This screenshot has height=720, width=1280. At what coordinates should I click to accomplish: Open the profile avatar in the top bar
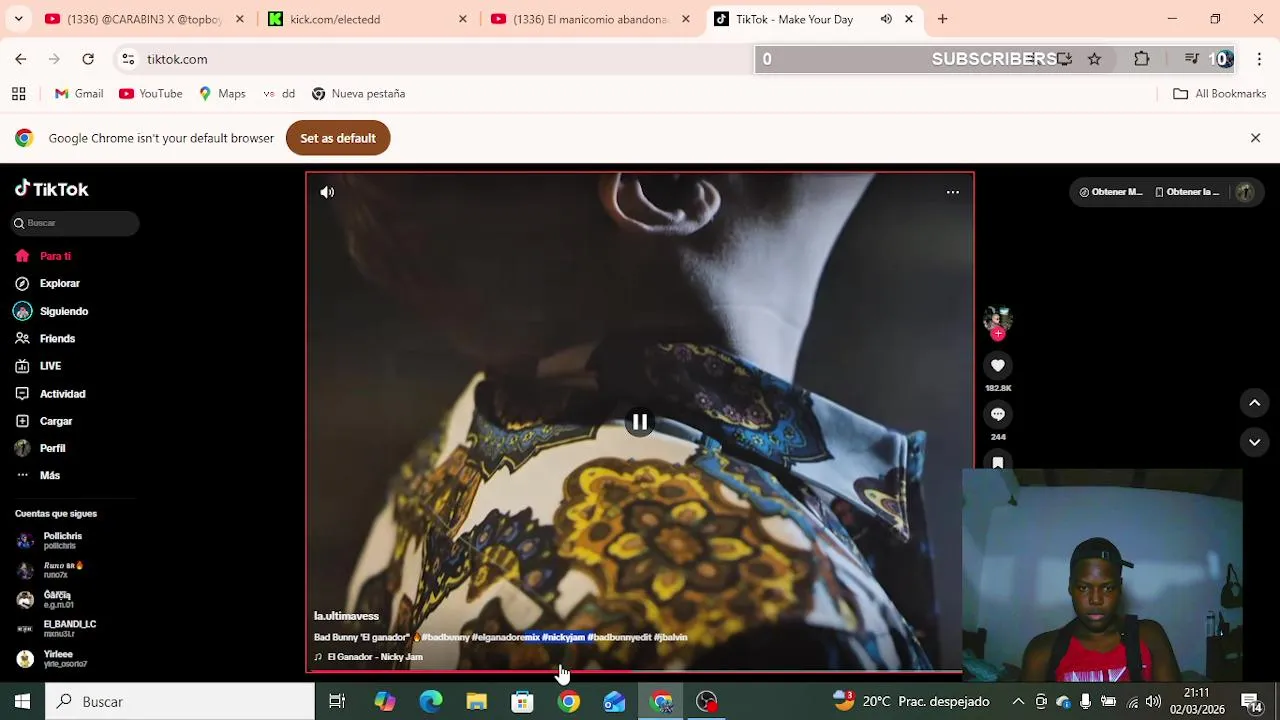1245,192
